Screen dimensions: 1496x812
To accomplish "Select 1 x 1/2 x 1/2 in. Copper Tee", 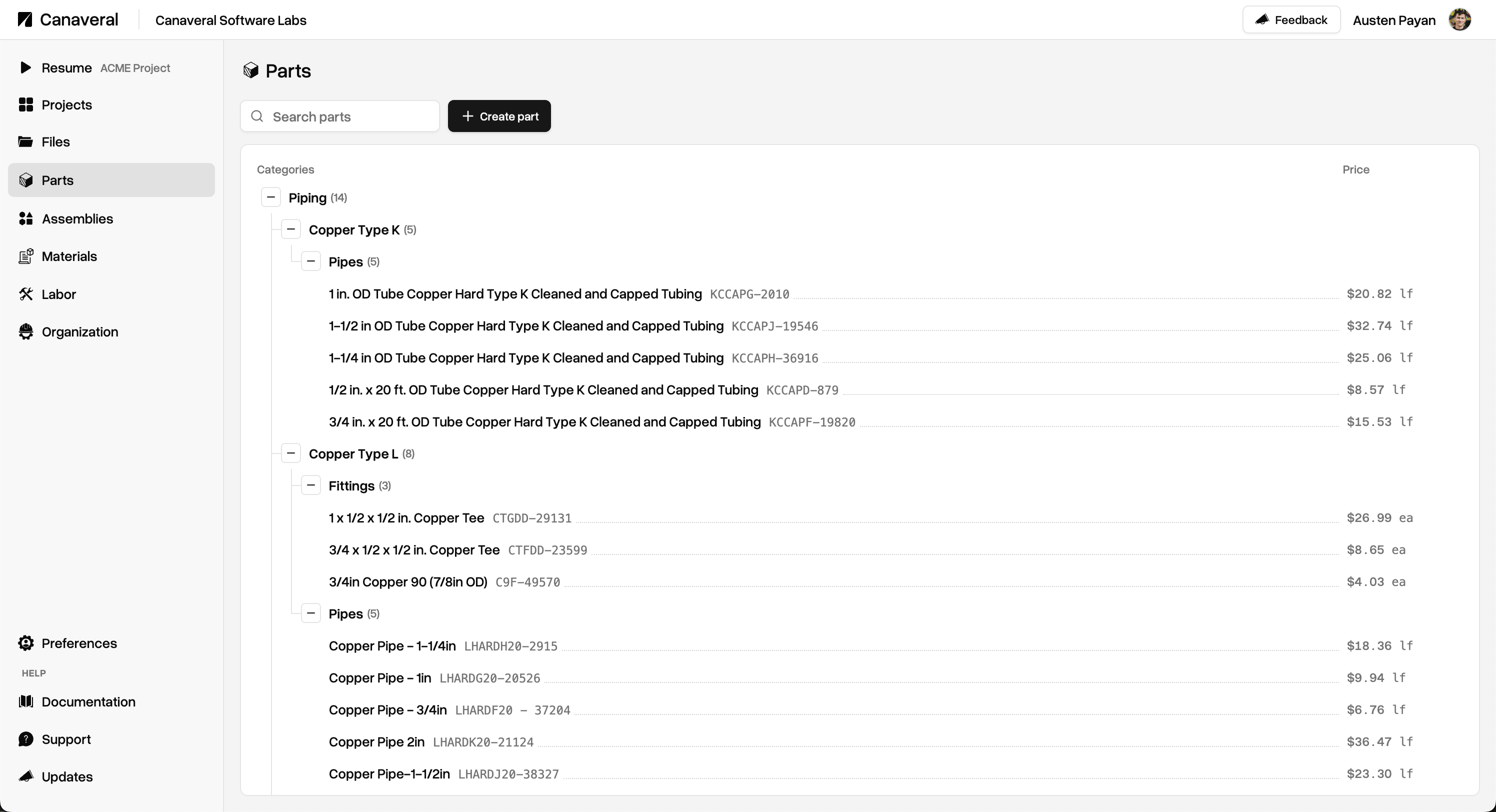I will pyautogui.click(x=870, y=517).
